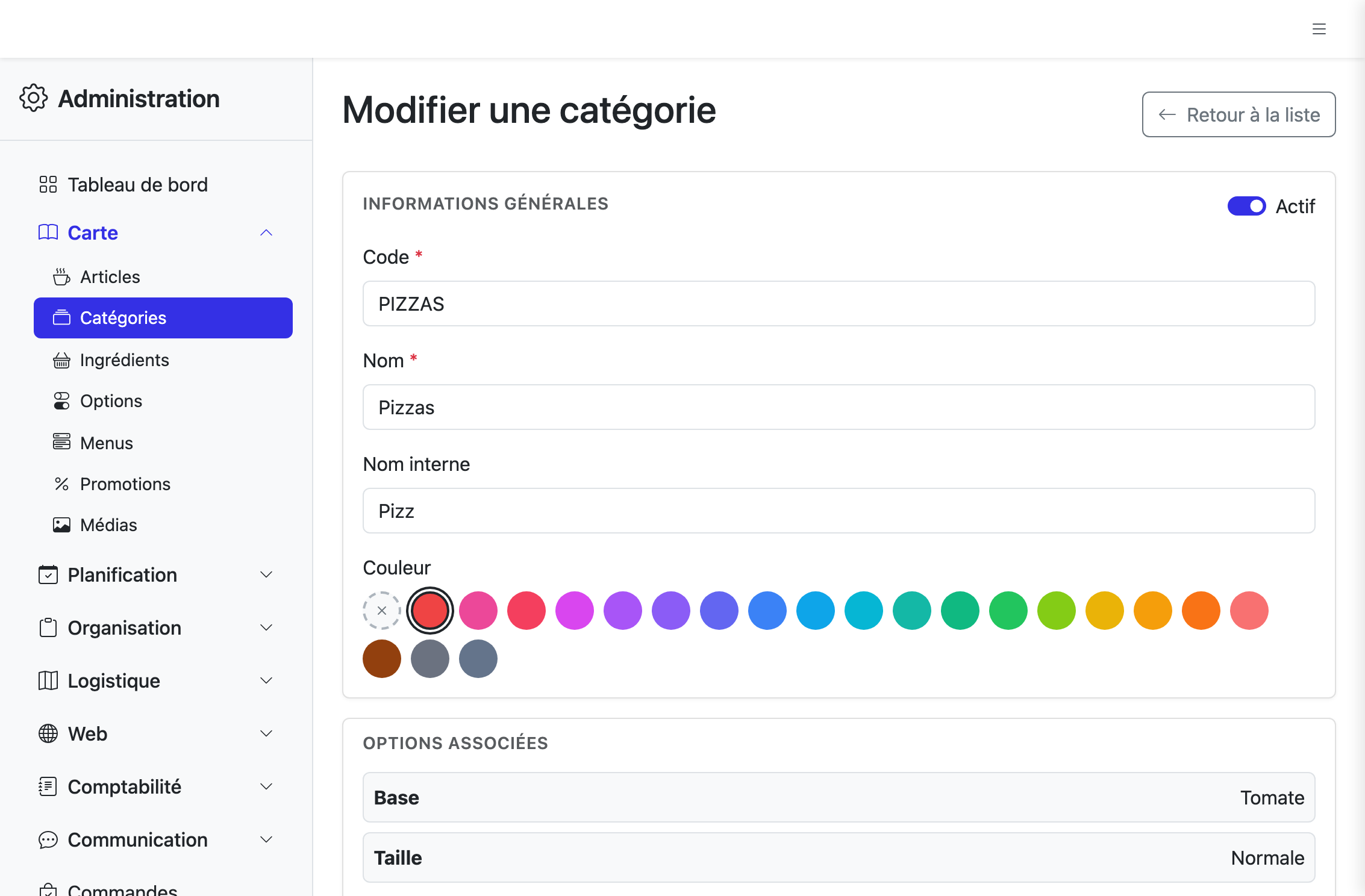Click the Retour à la liste button

click(1238, 114)
